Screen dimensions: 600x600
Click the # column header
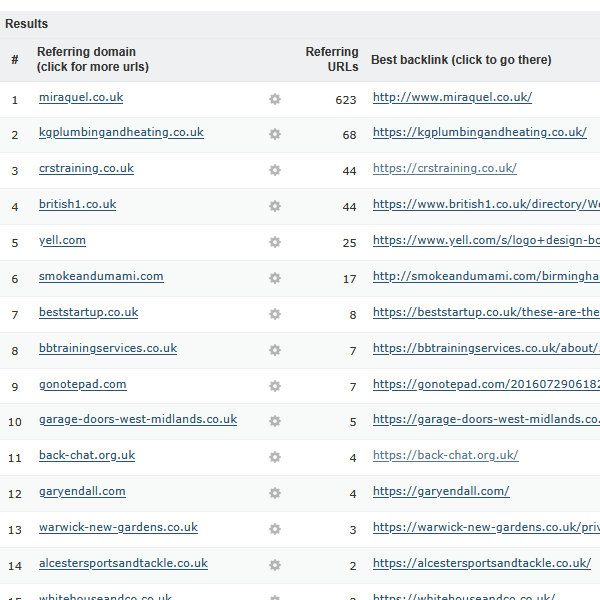click(x=15, y=60)
